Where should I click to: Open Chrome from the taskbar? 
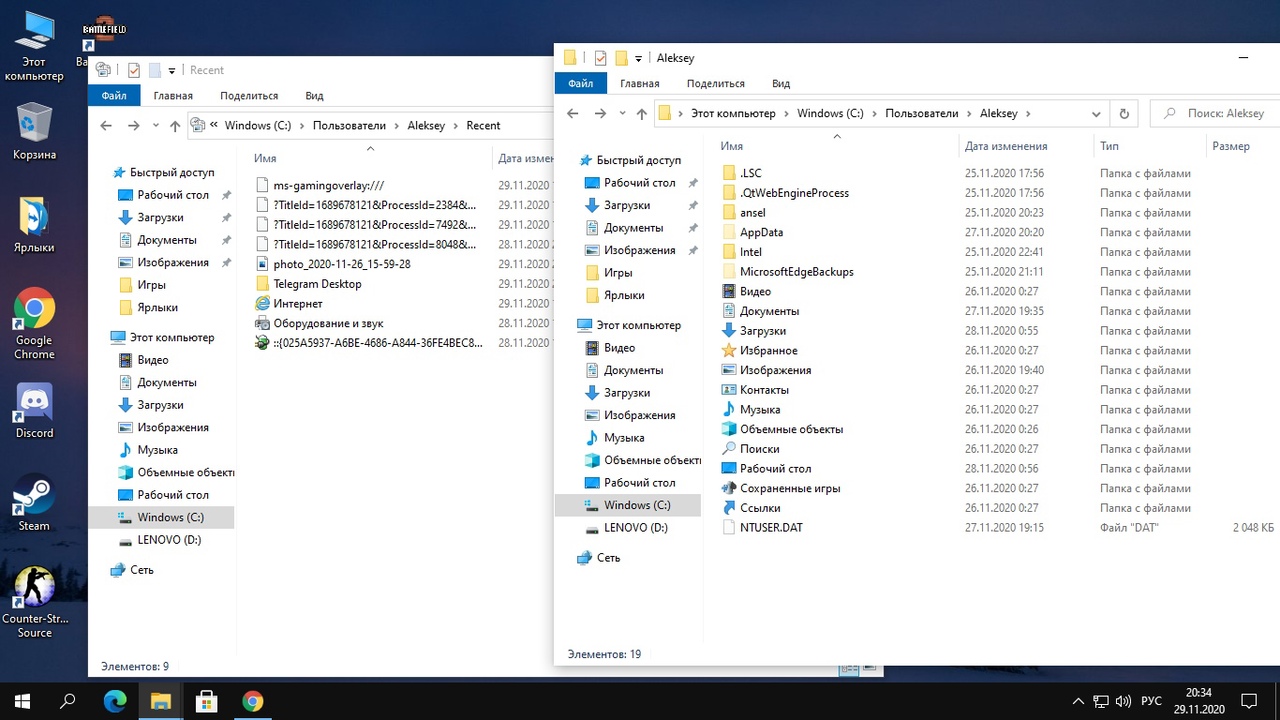(x=253, y=701)
